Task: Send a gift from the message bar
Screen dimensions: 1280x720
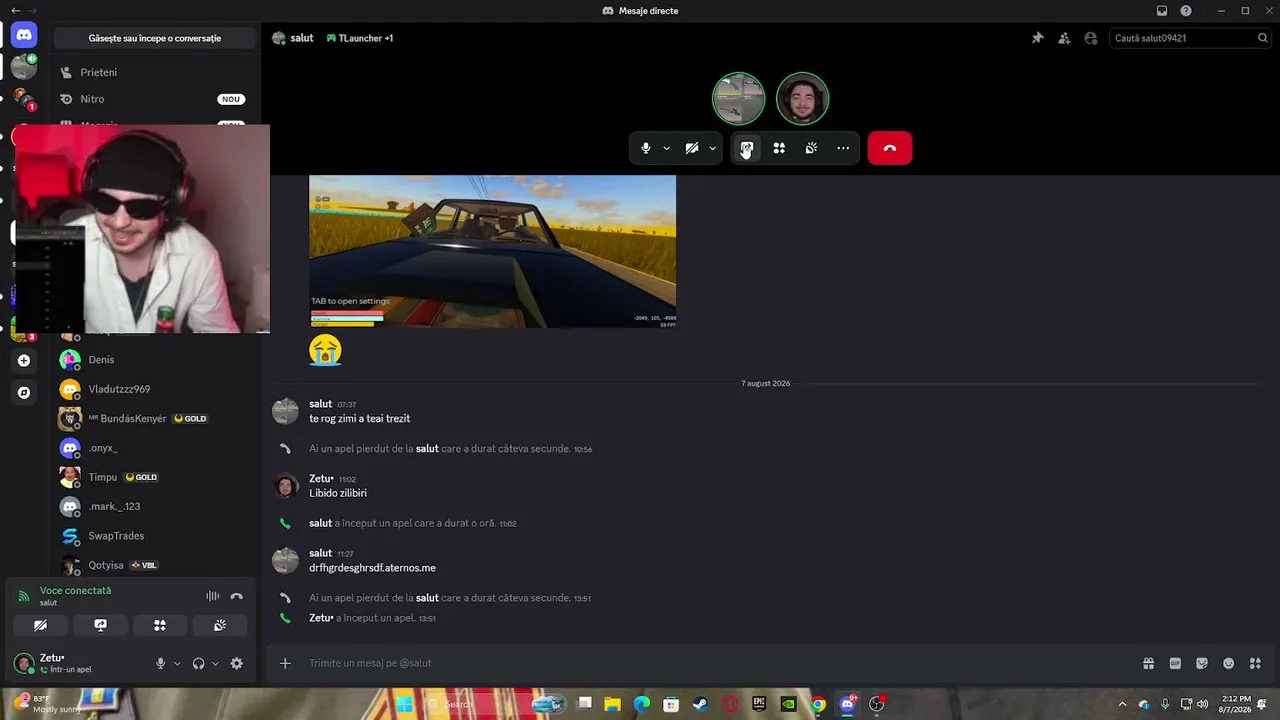Action: [1149, 663]
